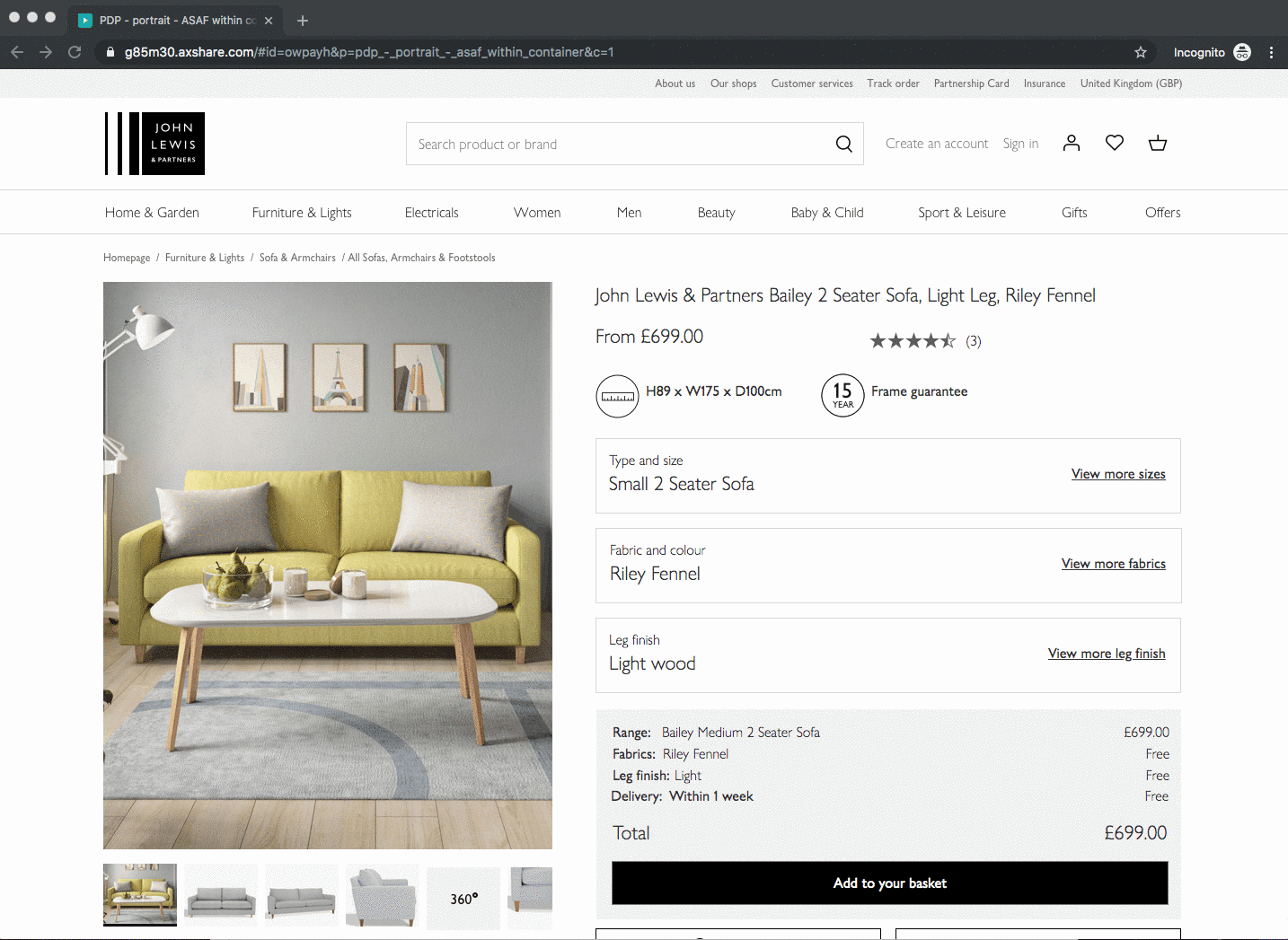Open Beauty menu
The image size is (1288, 940).
pos(716,213)
